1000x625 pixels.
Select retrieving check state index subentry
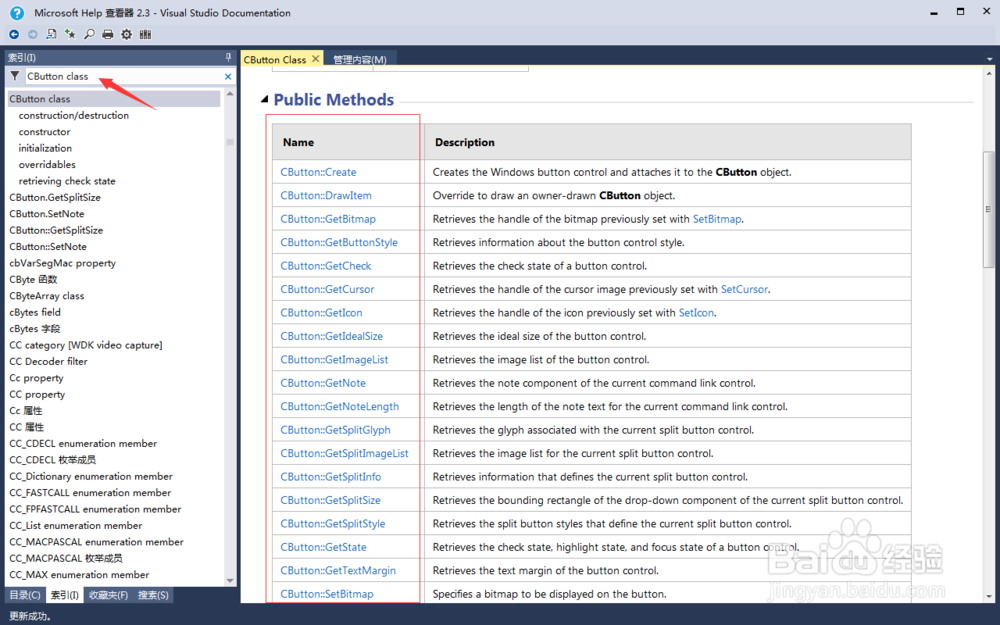tap(67, 181)
